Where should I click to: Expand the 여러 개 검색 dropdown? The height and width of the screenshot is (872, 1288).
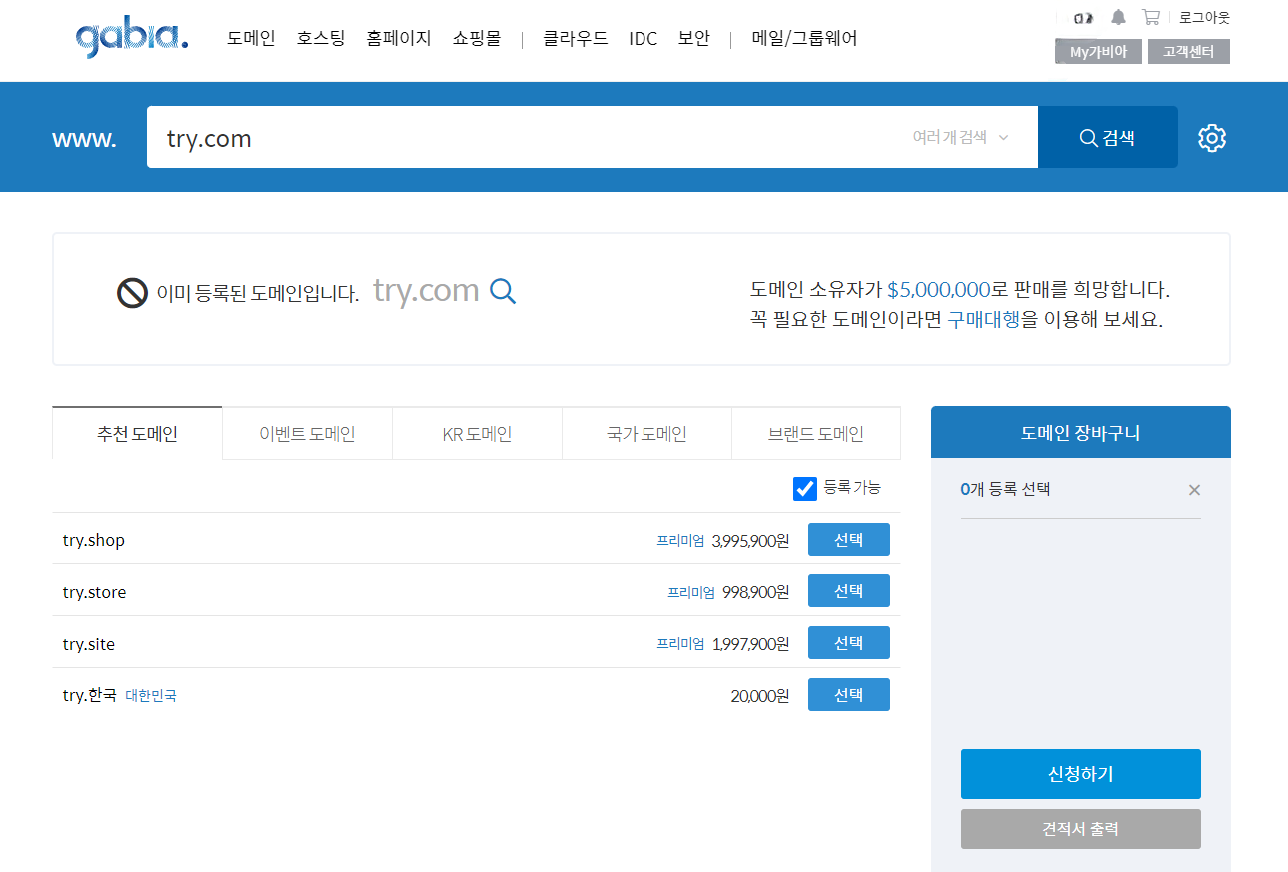[x=961, y=137]
